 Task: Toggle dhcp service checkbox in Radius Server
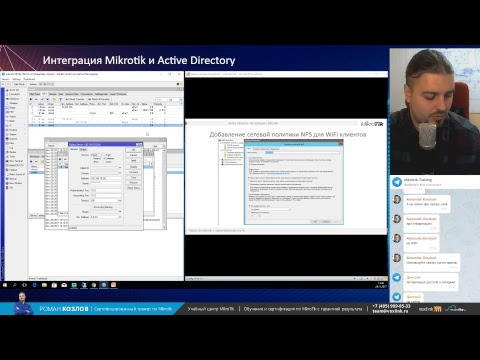[92, 162]
